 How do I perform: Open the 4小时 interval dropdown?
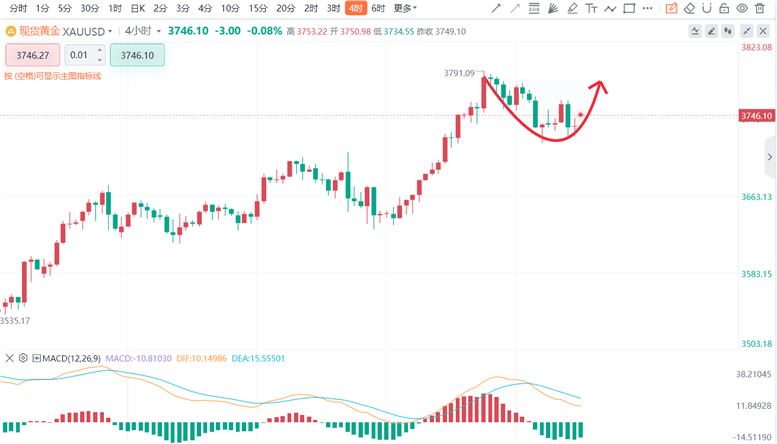click(146, 32)
